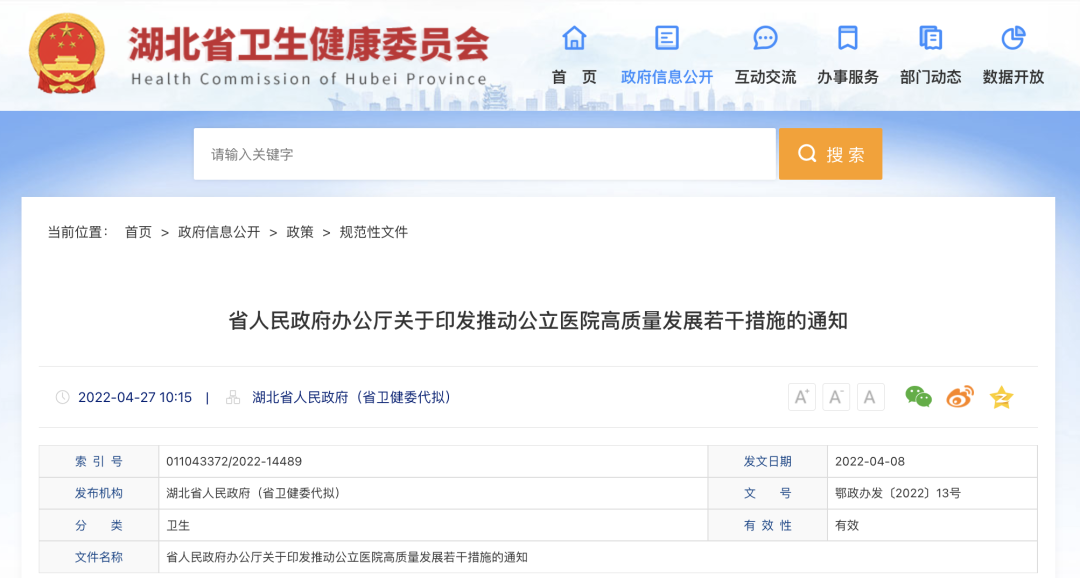Image resolution: width=1080 pixels, height=578 pixels.
Task: Increase font size with A+ button
Action: pos(801,397)
